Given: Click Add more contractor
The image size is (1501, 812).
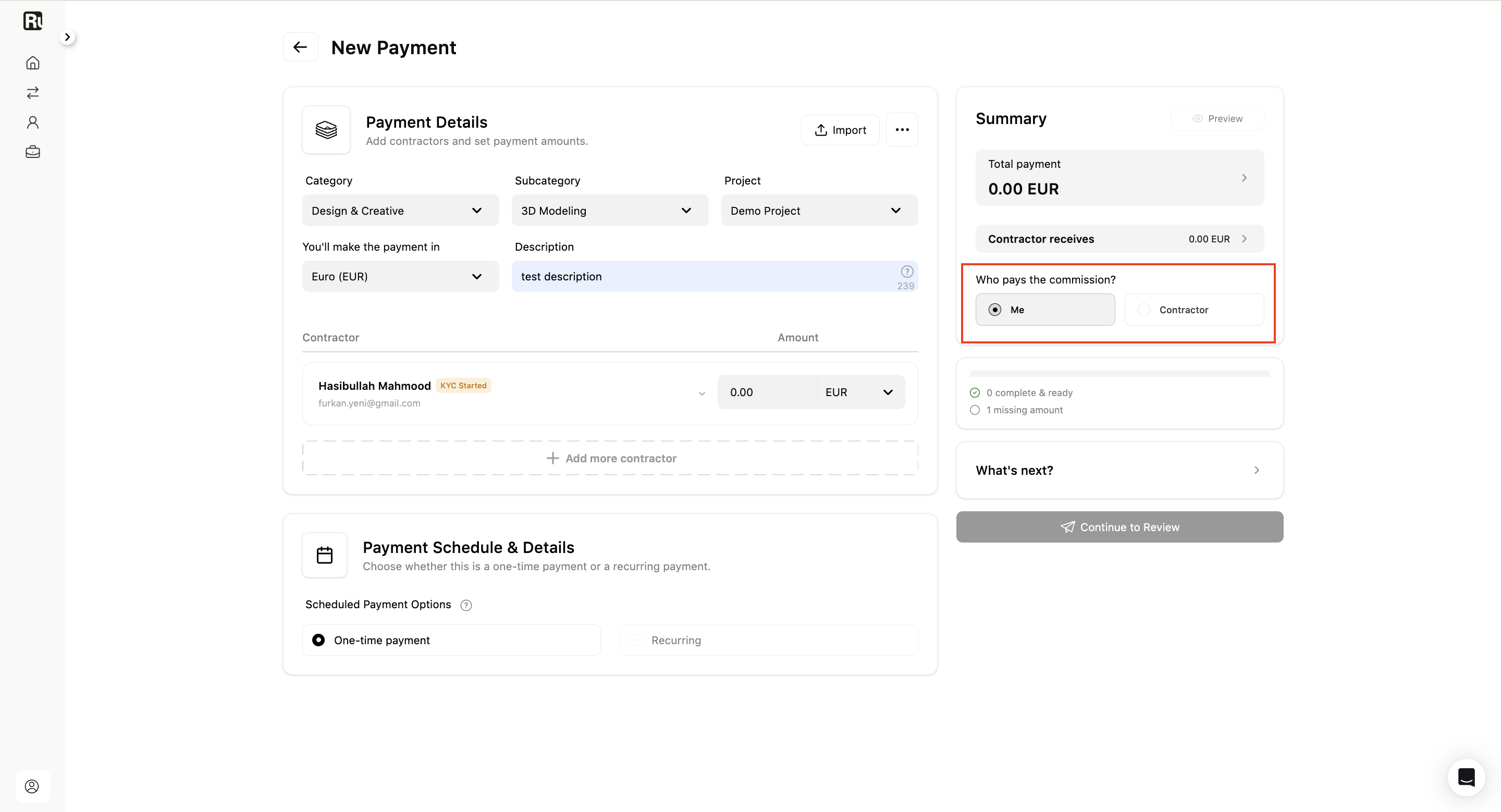Looking at the screenshot, I should [610, 459].
